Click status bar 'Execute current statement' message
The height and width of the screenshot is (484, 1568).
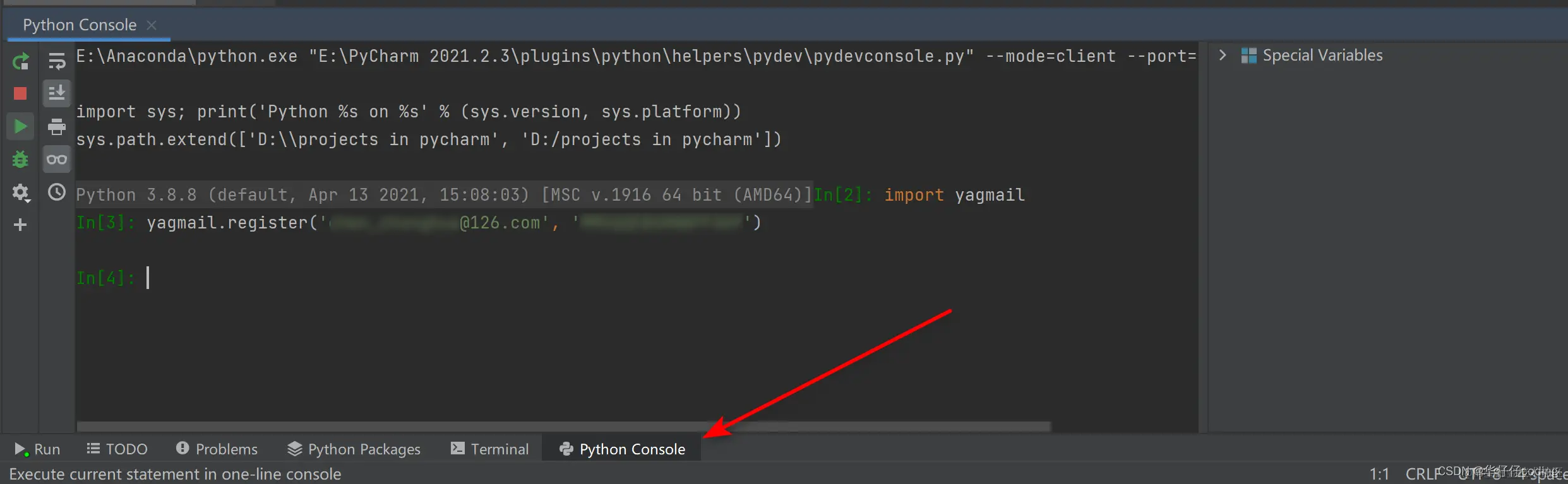(175, 475)
